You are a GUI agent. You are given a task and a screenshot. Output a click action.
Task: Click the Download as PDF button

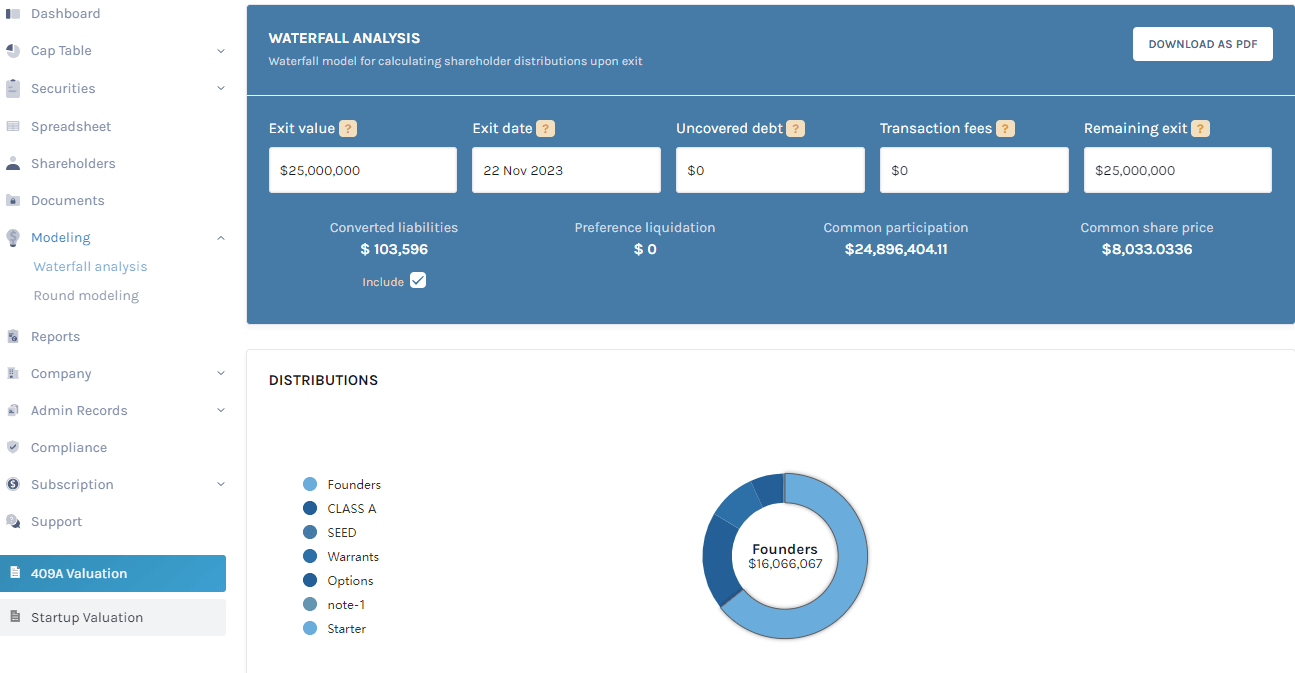click(x=1202, y=44)
